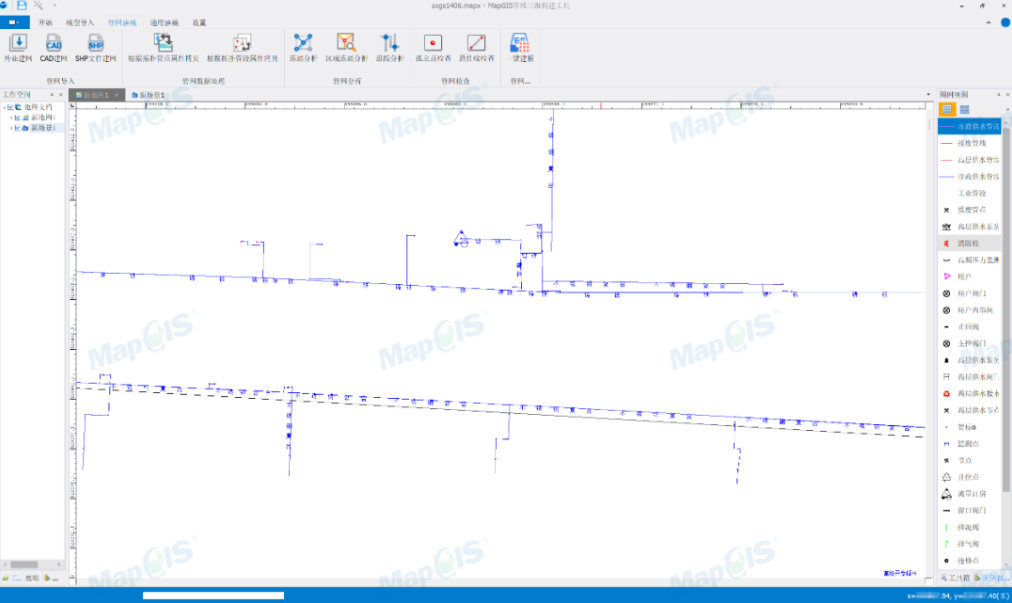The image size is (1012, 603).
Task: Click the wand tool icon in title bar
Action: pos(39,5)
